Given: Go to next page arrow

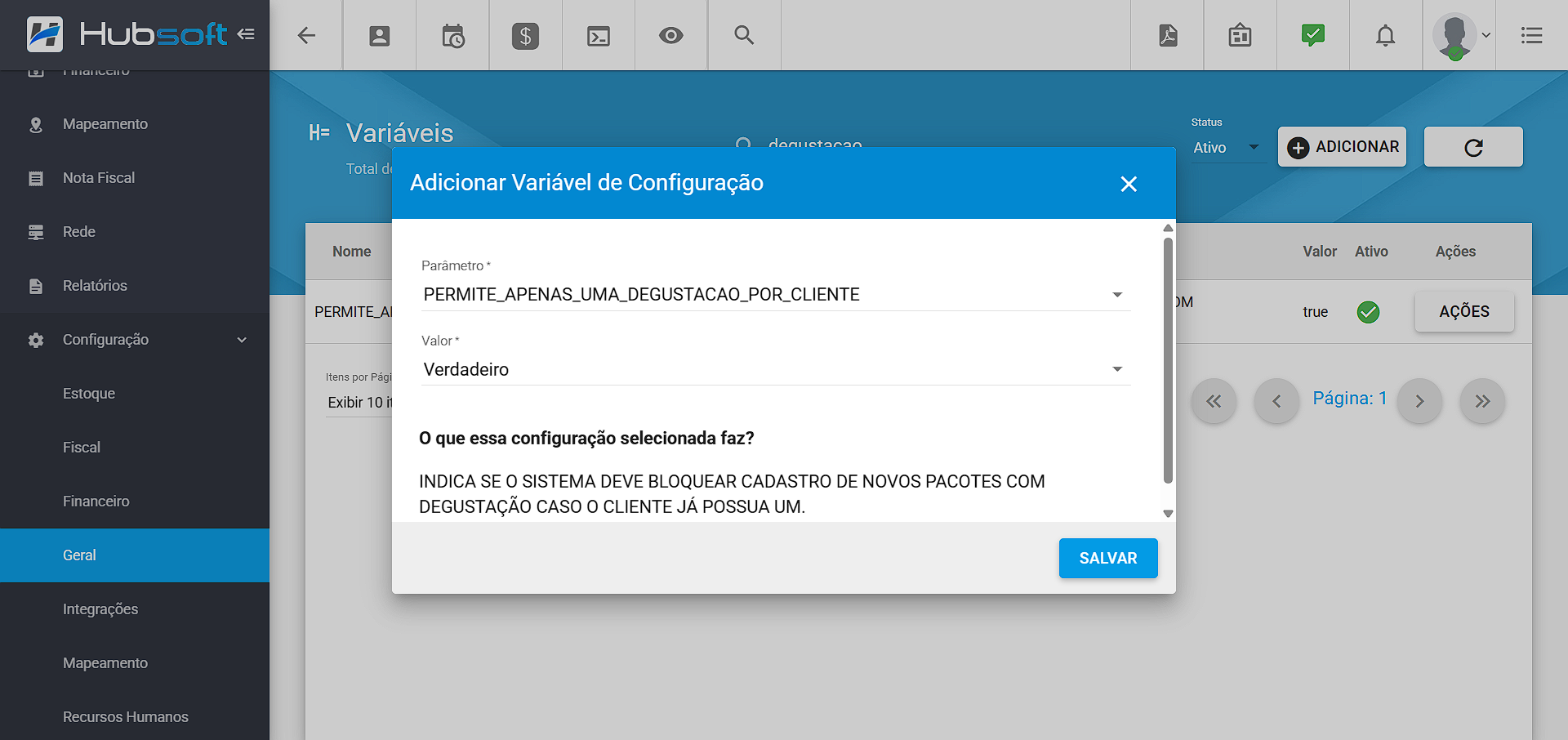Looking at the screenshot, I should coord(1419,401).
